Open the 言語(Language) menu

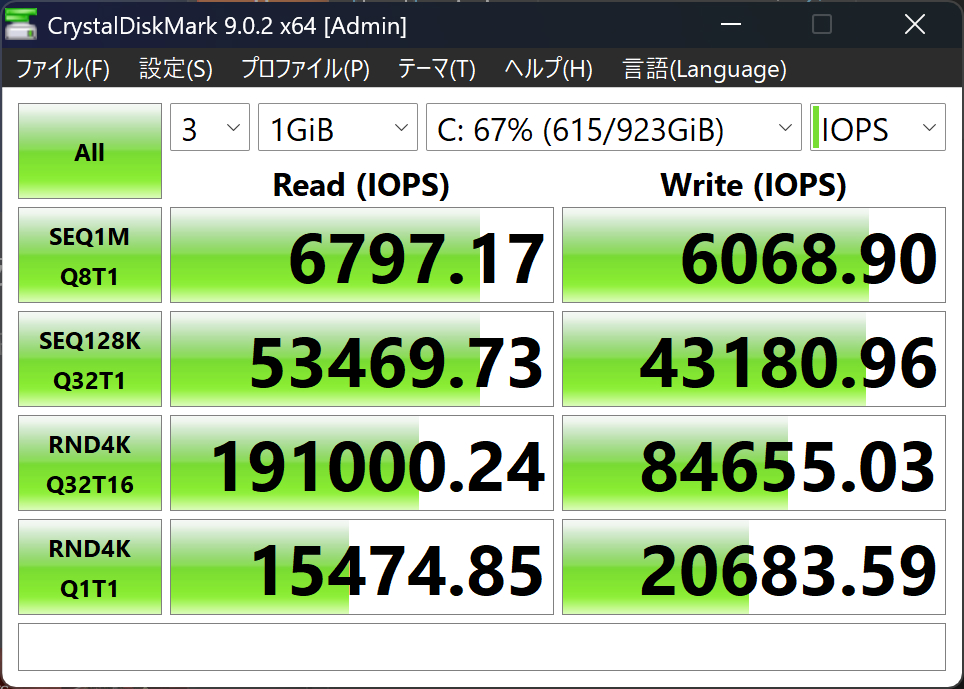[x=705, y=69]
